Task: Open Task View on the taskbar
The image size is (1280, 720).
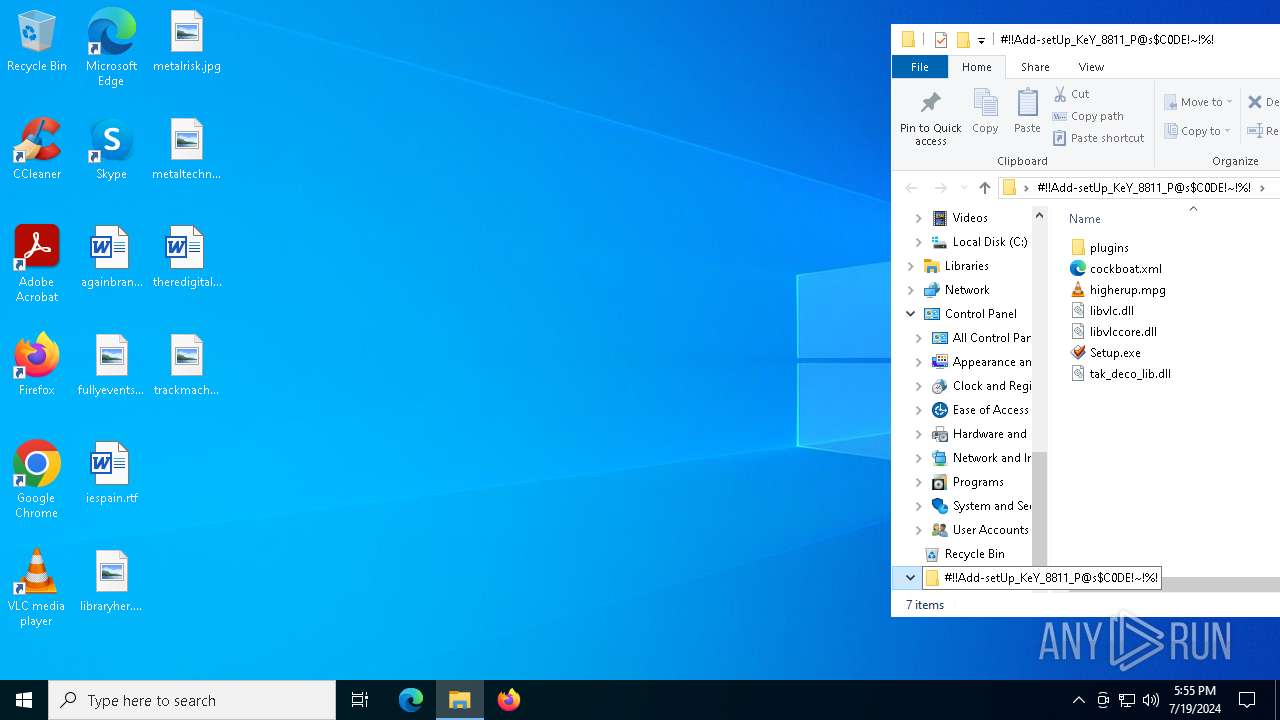Action: pyautogui.click(x=360, y=700)
